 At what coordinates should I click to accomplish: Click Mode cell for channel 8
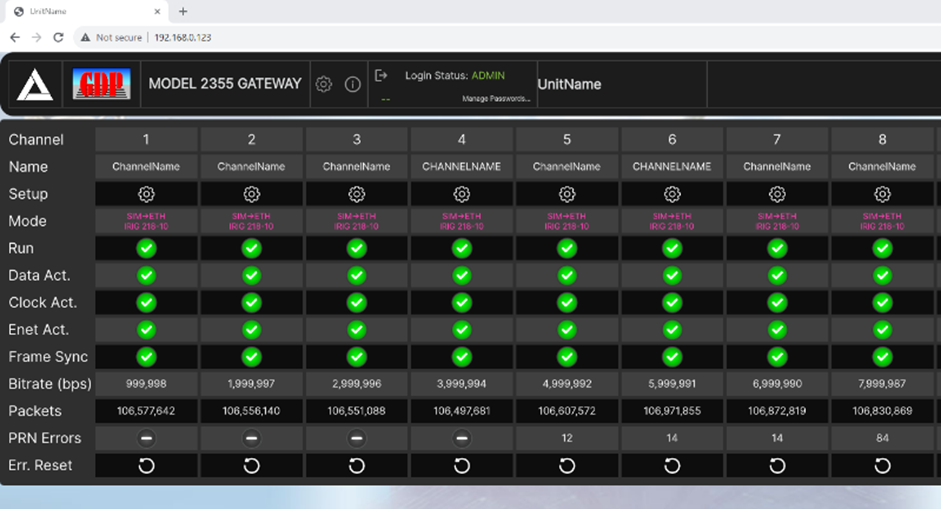(x=882, y=221)
